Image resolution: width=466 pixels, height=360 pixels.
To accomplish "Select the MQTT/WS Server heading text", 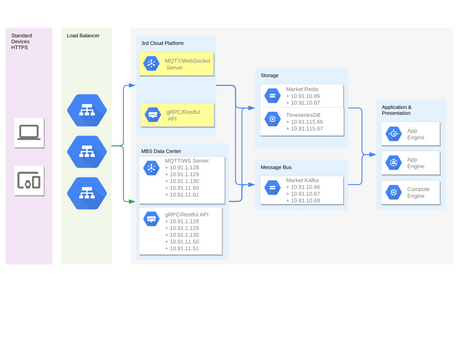I will tap(187, 161).
